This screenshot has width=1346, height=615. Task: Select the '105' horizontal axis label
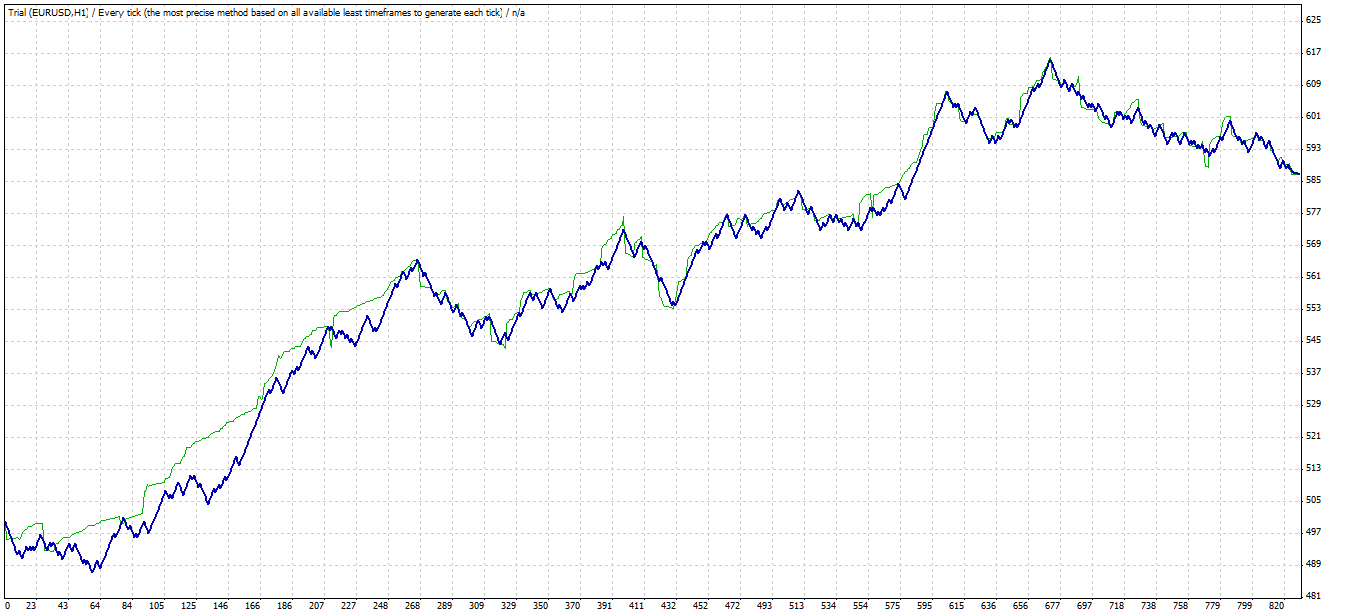click(x=157, y=606)
